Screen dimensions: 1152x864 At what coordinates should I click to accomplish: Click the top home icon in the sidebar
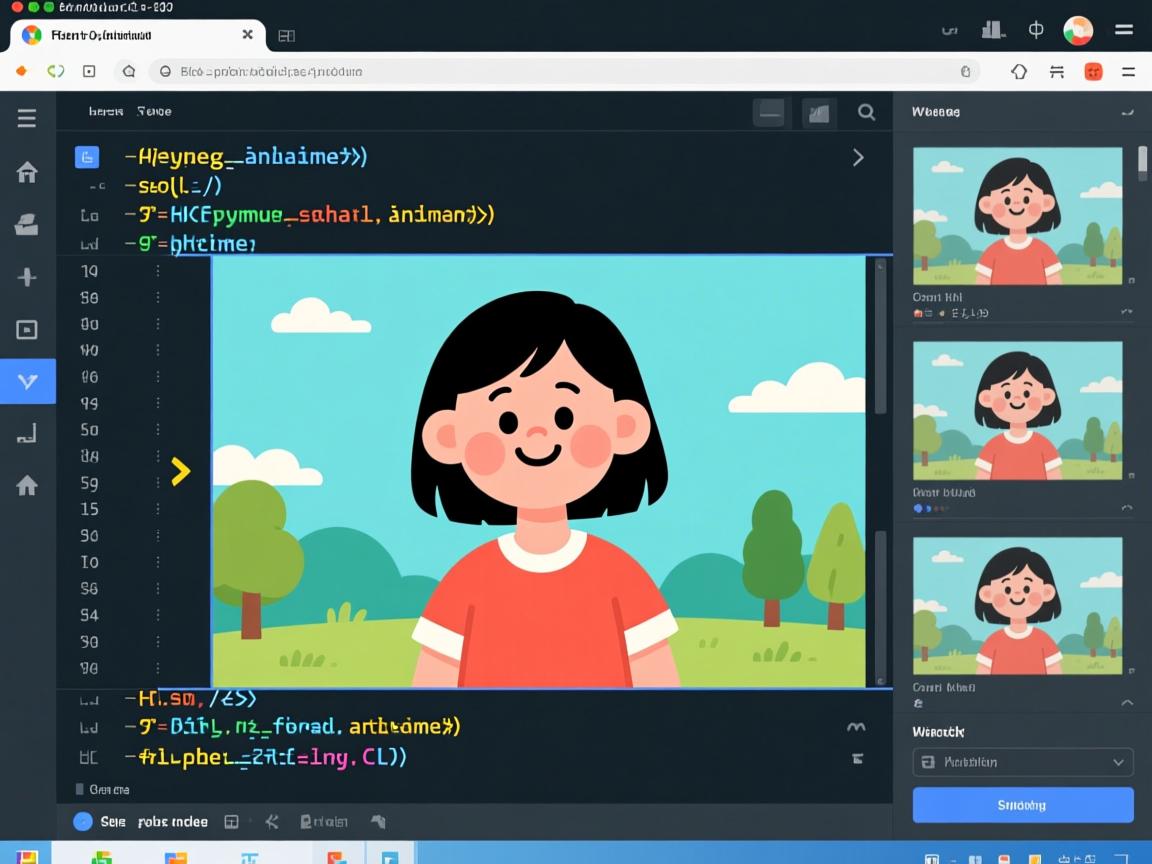tap(27, 172)
